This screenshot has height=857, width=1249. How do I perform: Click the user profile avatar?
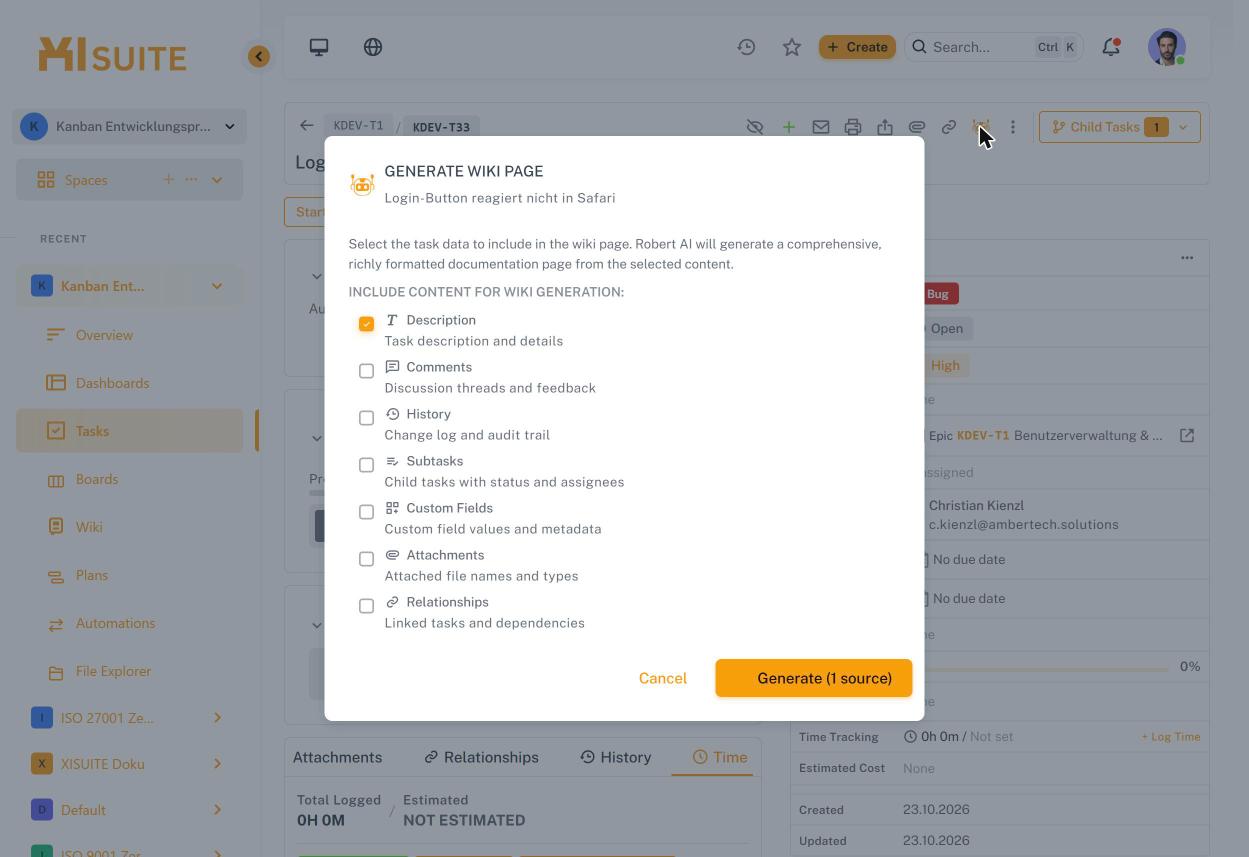coord(1167,47)
